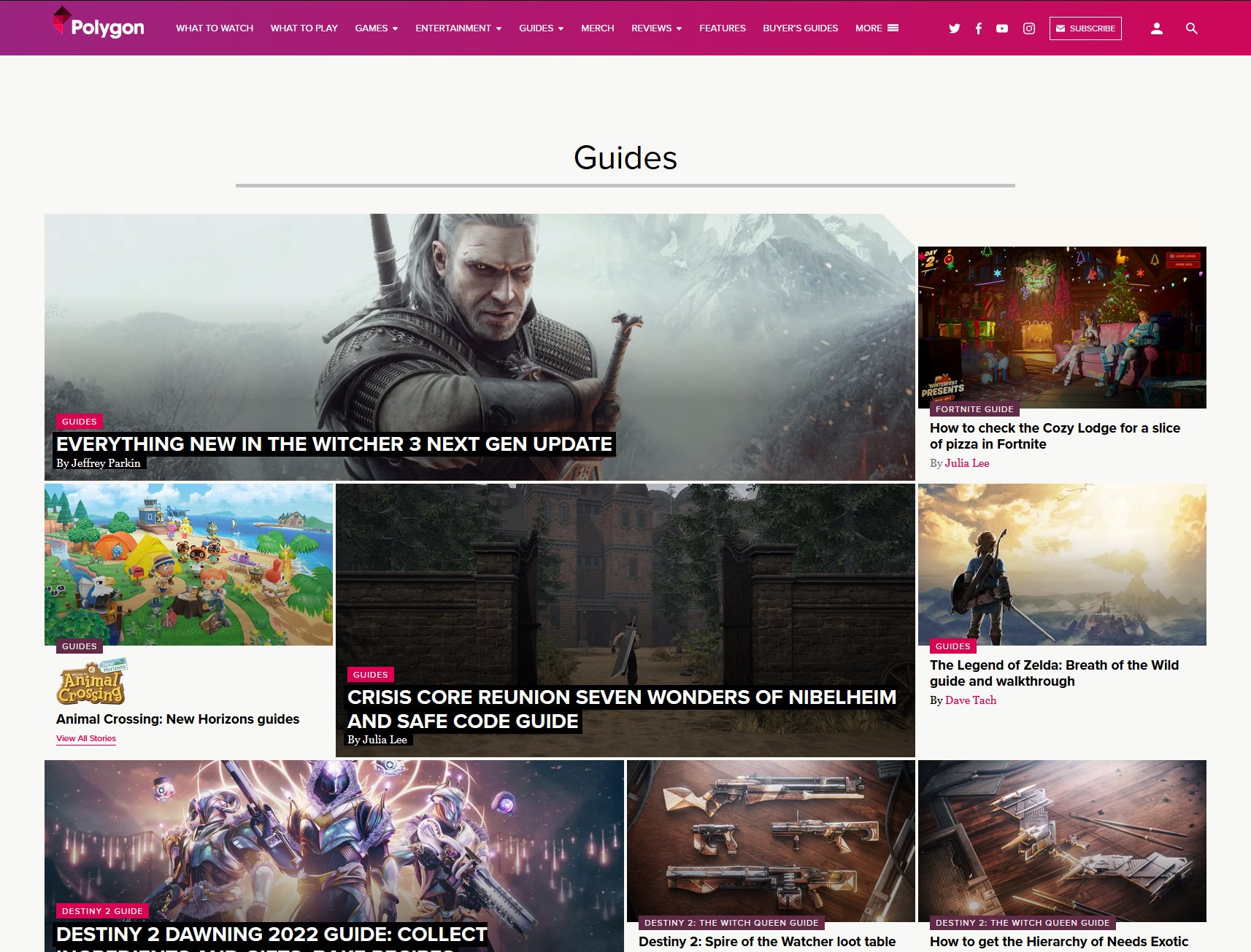Screen dimensions: 1251x952
Task: Expand the Reviews dropdown menu
Action: [656, 28]
